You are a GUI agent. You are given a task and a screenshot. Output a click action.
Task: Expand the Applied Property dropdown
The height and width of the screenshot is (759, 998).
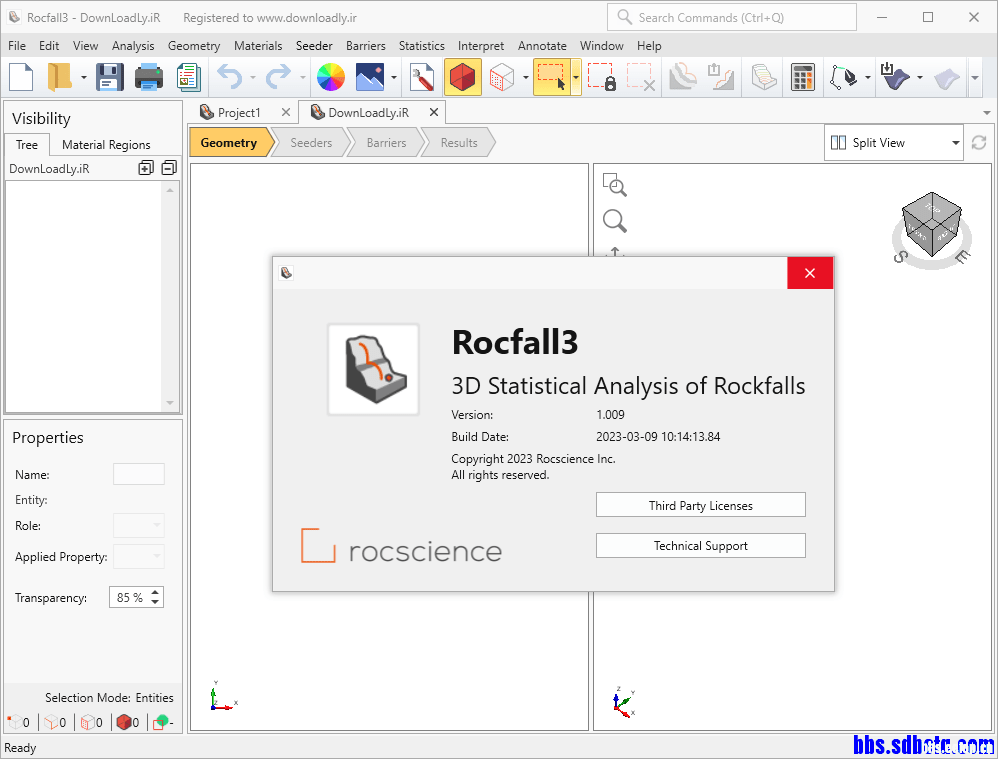(x=139, y=557)
